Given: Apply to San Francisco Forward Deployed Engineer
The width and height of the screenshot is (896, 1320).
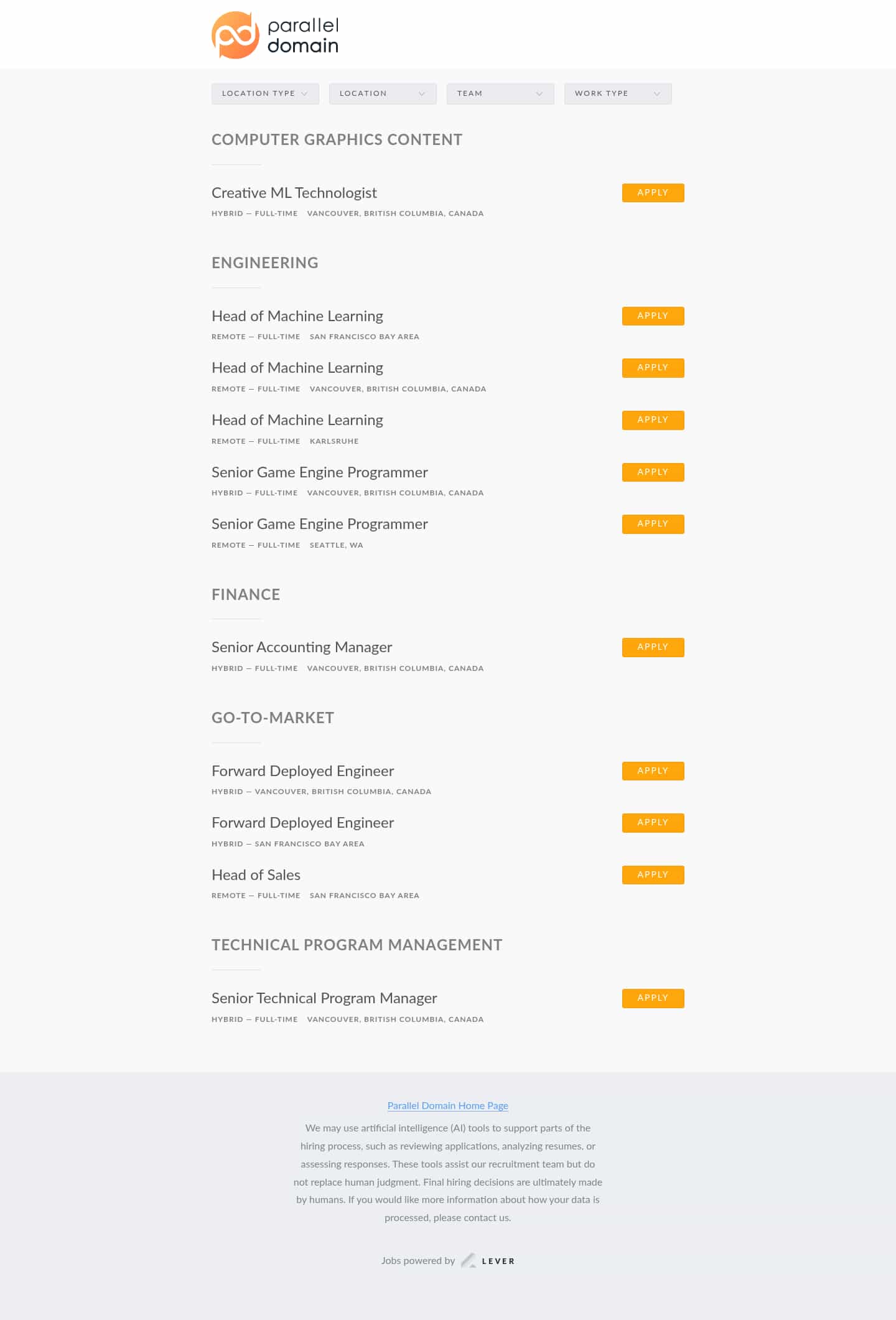Looking at the screenshot, I should click(x=653, y=823).
